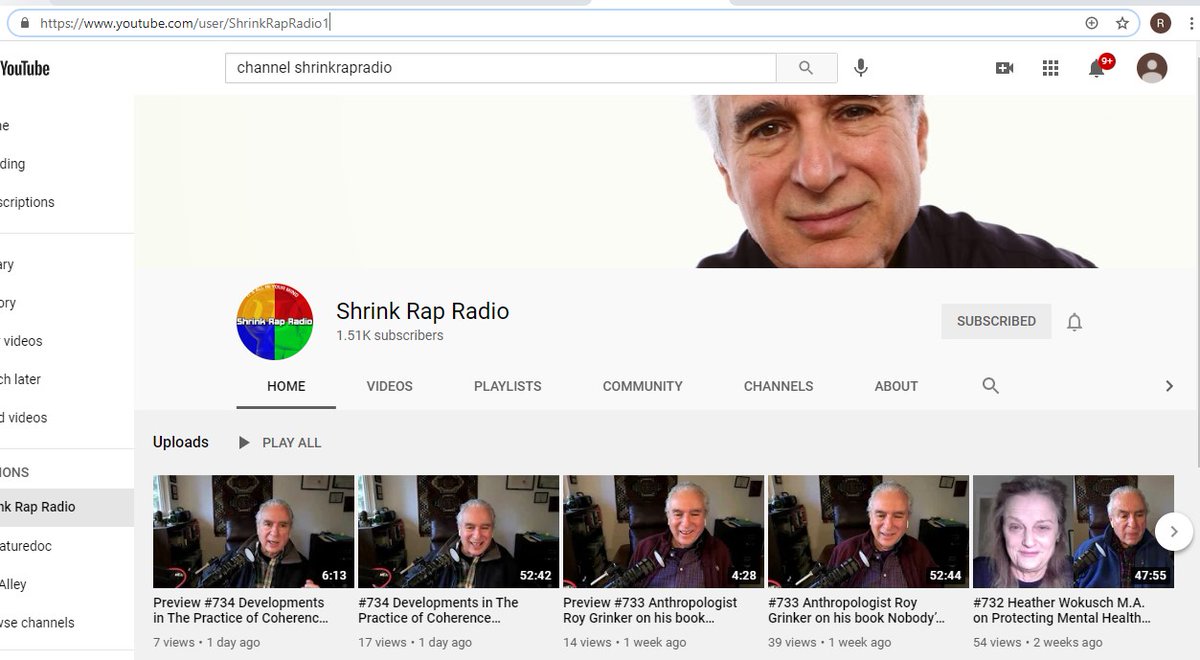View site info via padlock icon
The height and width of the screenshot is (660, 1200).
point(25,23)
